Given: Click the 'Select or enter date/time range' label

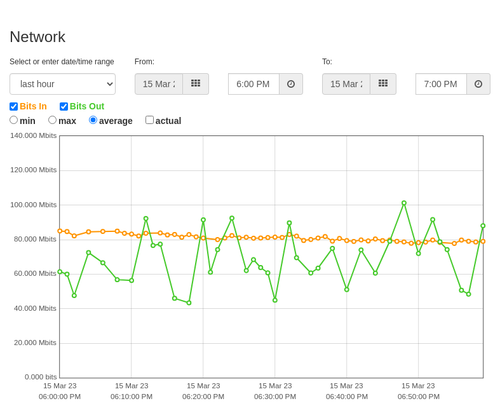Looking at the screenshot, I should point(62,62).
